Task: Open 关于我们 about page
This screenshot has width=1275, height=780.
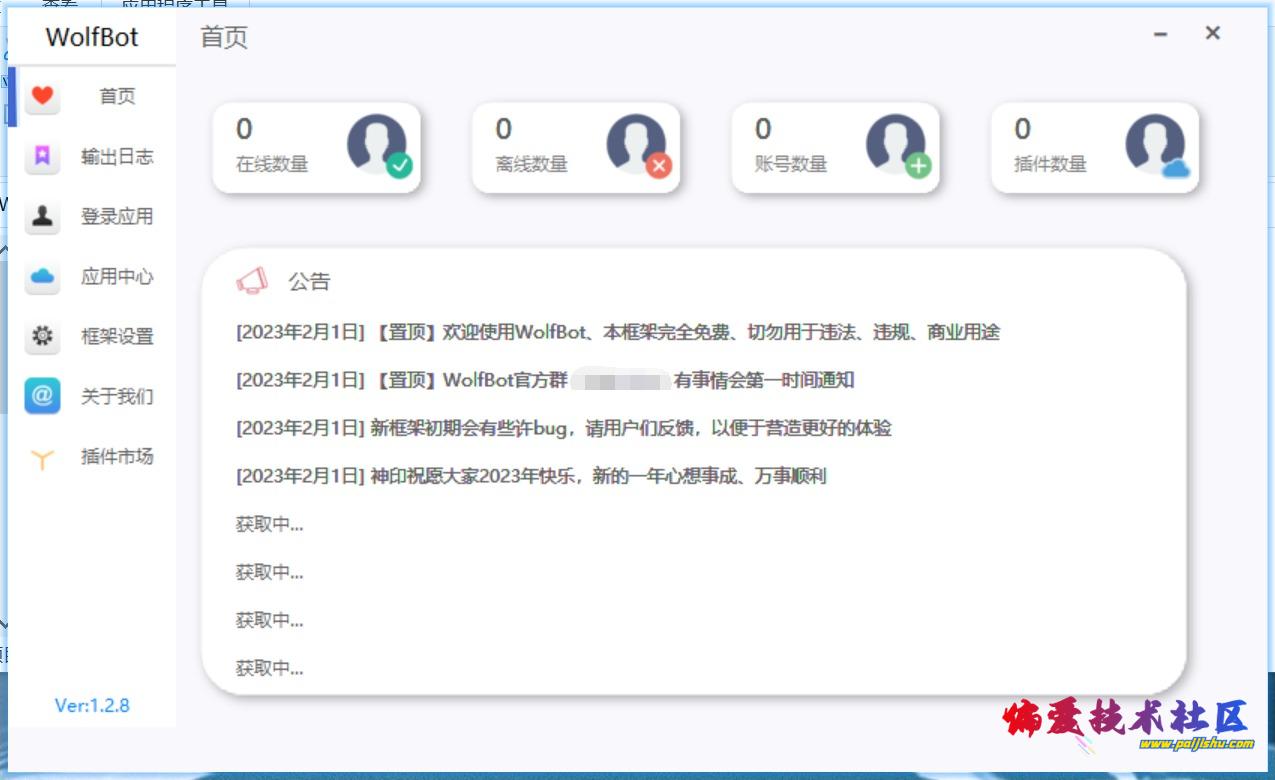Action: pyautogui.click(x=92, y=396)
